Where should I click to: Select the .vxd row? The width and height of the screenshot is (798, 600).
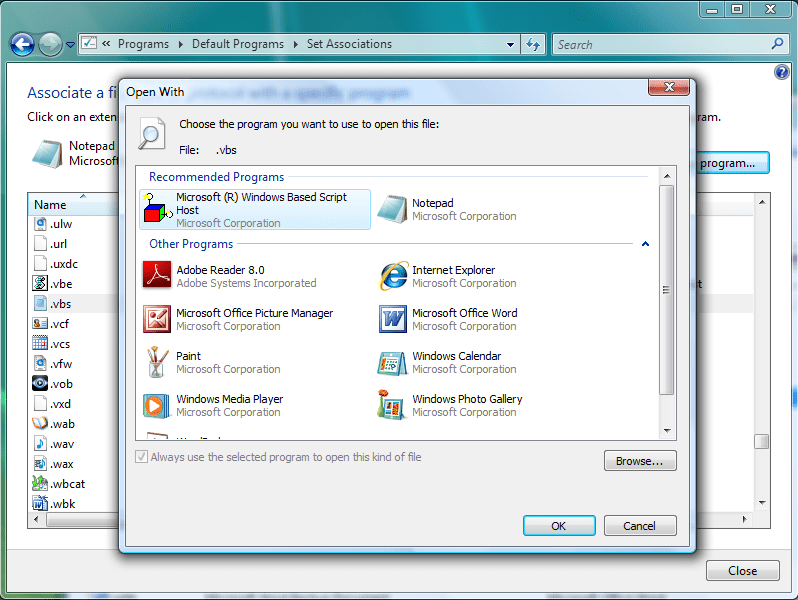pos(73,404)
